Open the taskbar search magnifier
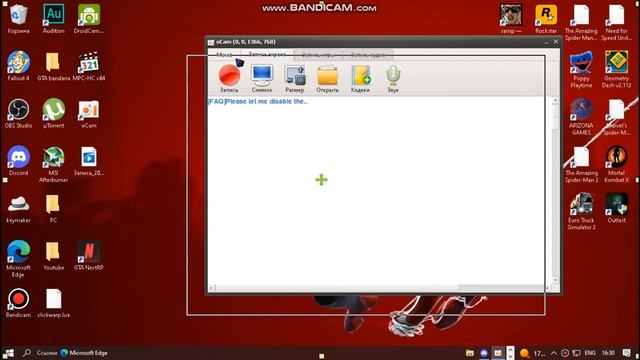Viewport: 640px width, 360px height. [27, 353]
